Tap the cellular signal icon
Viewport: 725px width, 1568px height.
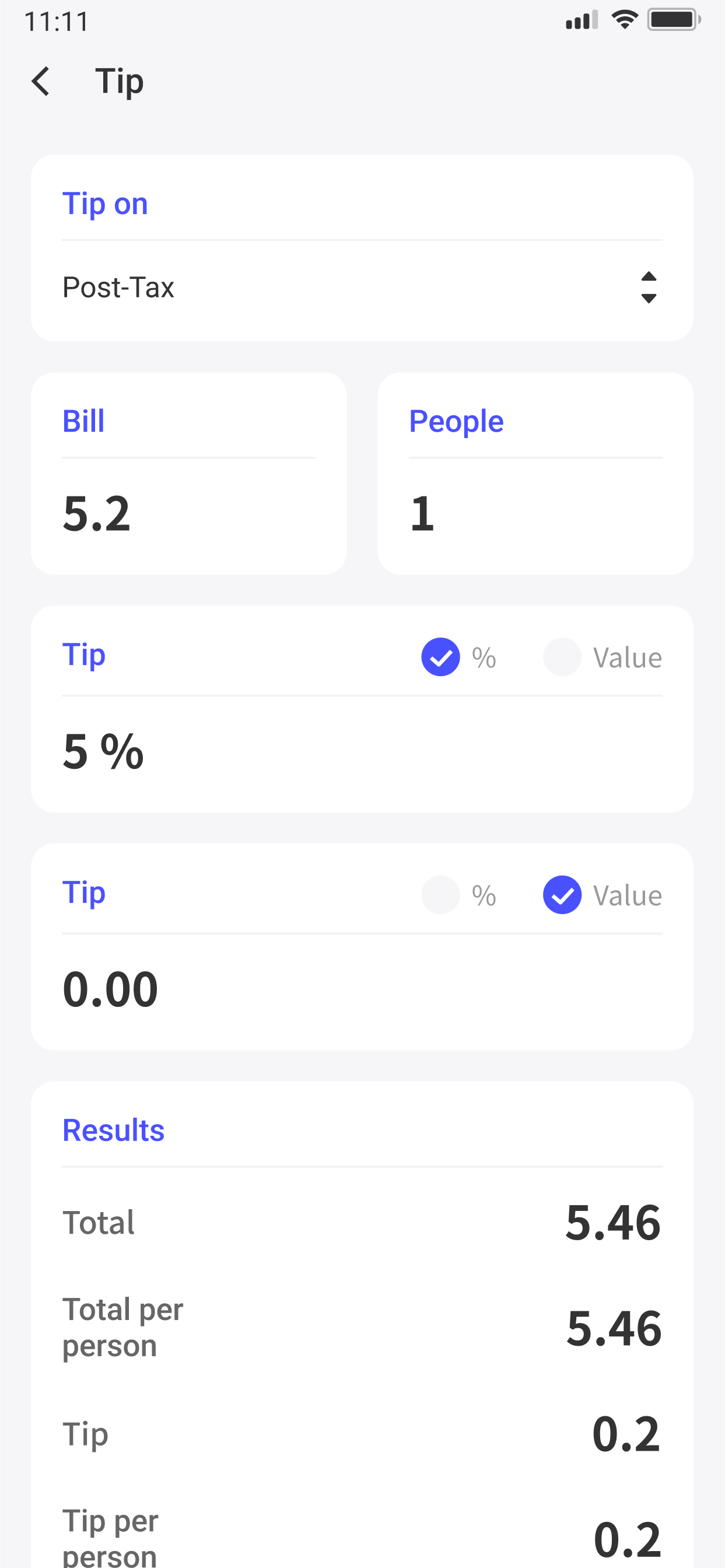pyautogui.click(x=582, y=20)
